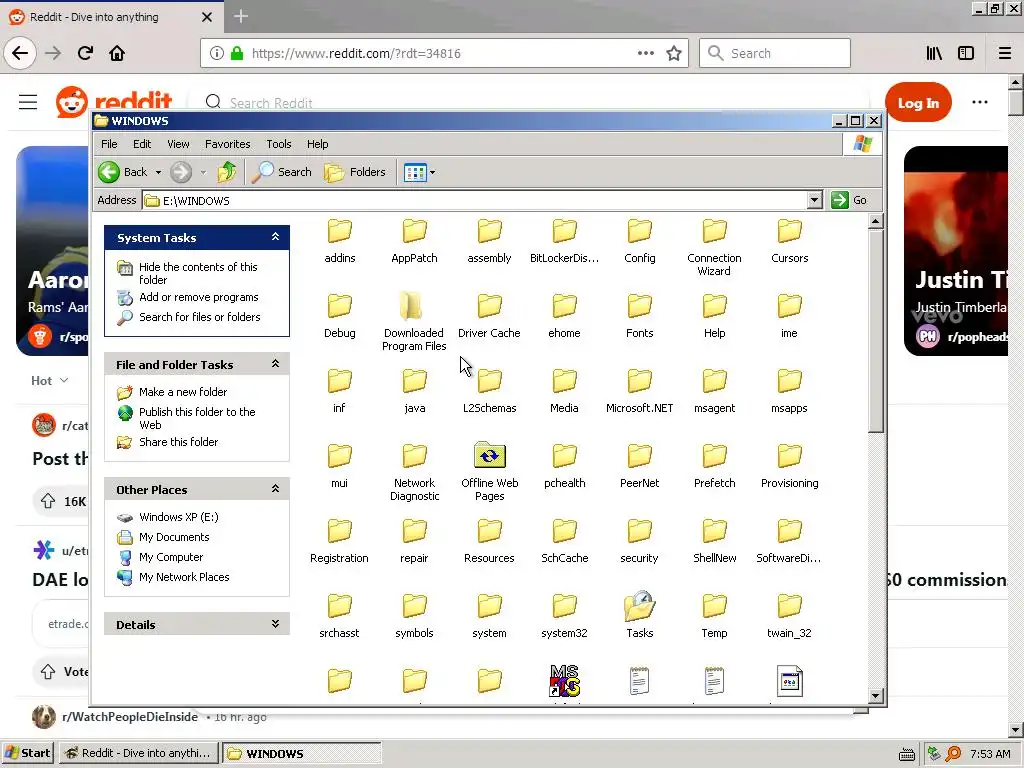Select the Temp folder icon

[x=714, y=606]
